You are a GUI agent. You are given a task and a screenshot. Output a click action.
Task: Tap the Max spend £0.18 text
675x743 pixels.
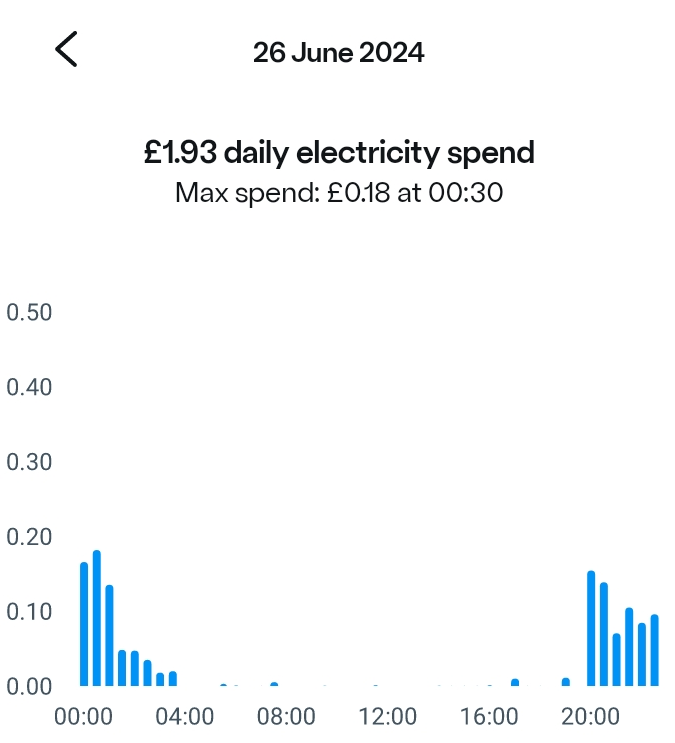point(338,192)
